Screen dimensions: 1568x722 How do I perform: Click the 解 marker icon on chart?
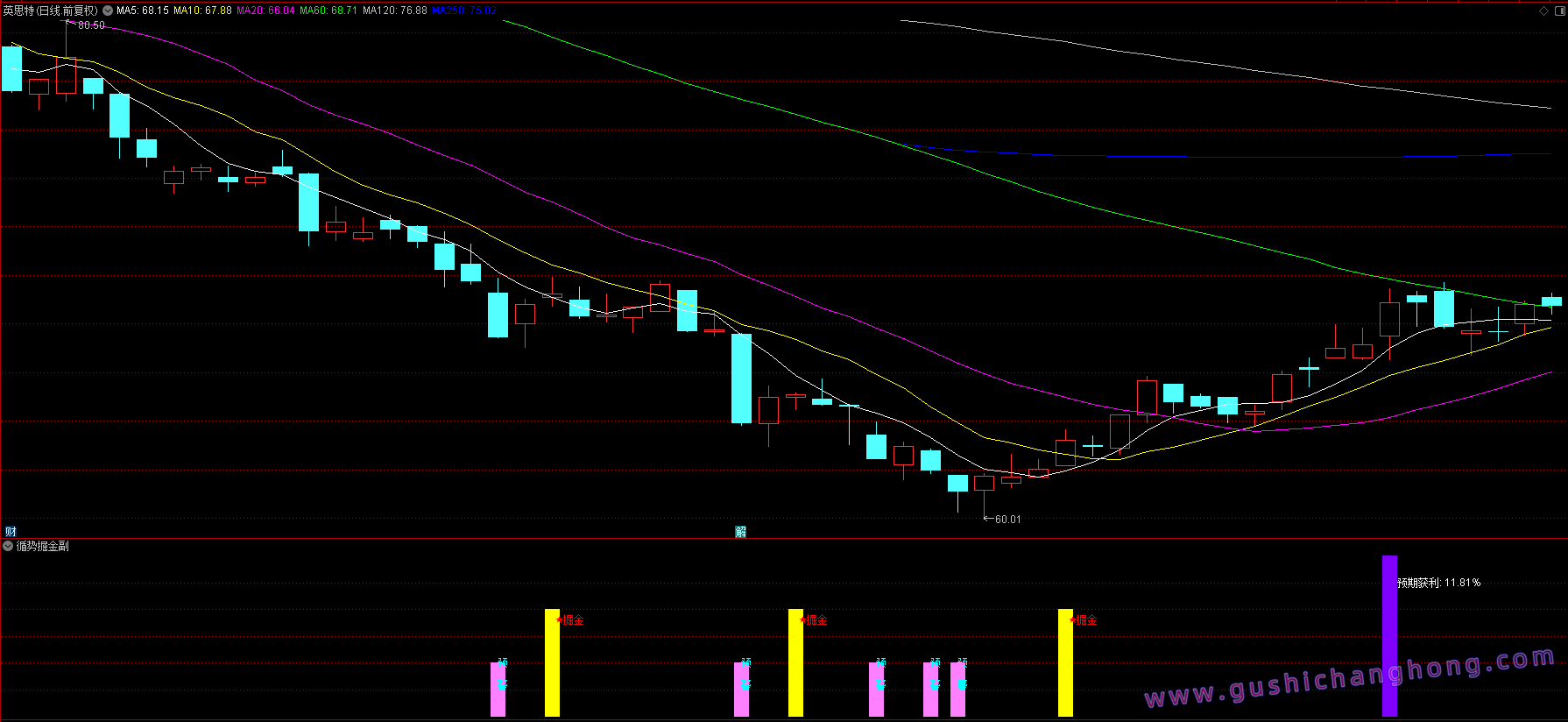(740, 532)
